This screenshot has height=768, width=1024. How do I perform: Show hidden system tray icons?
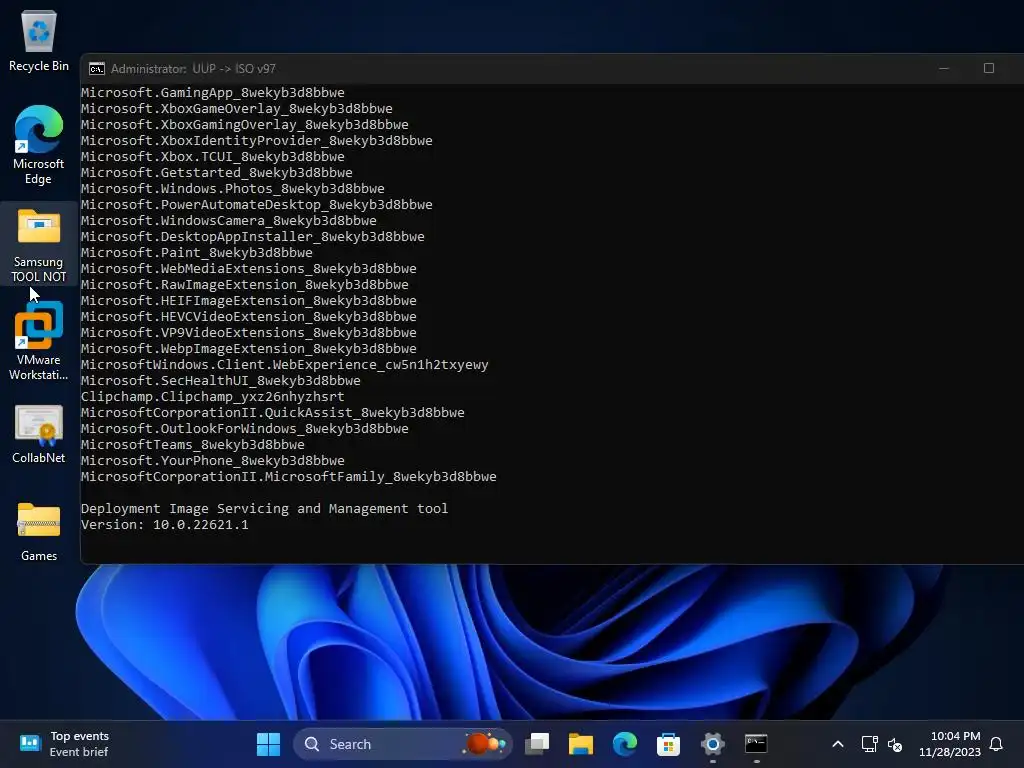838,744
